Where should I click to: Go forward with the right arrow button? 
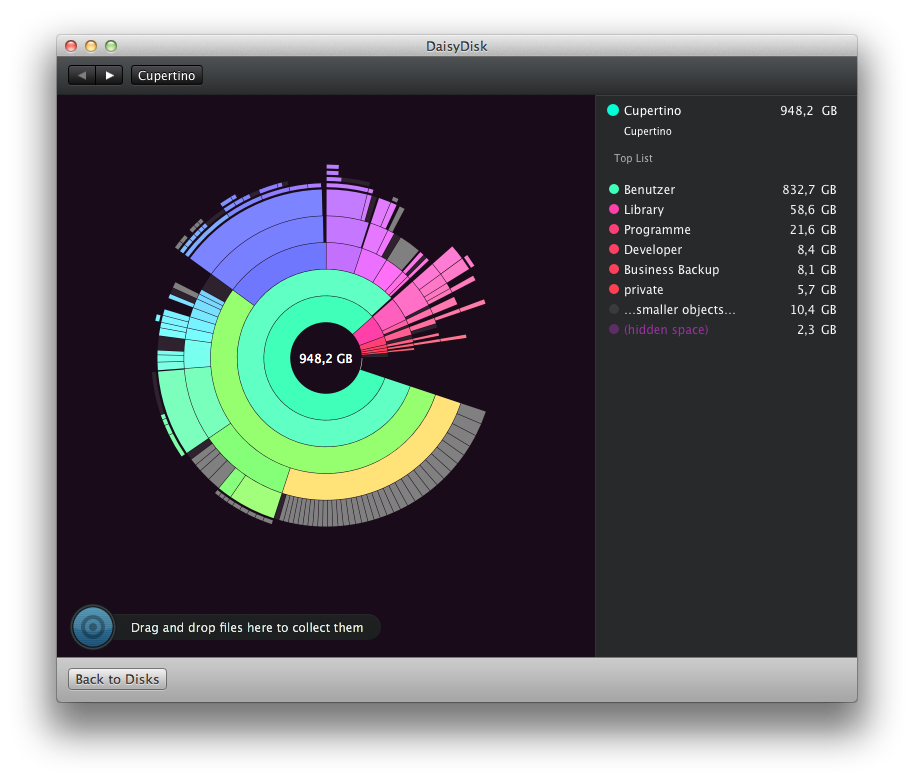pos(110,75)
